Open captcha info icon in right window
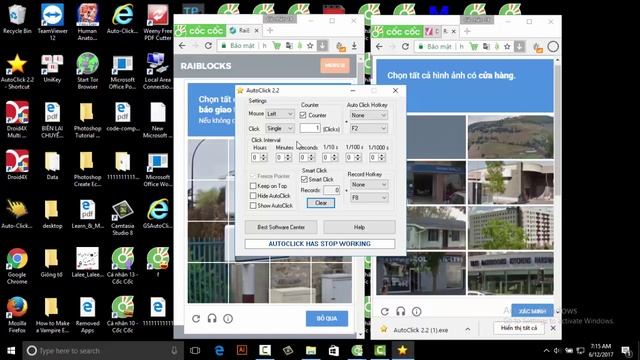 click(x=416, y=311)
